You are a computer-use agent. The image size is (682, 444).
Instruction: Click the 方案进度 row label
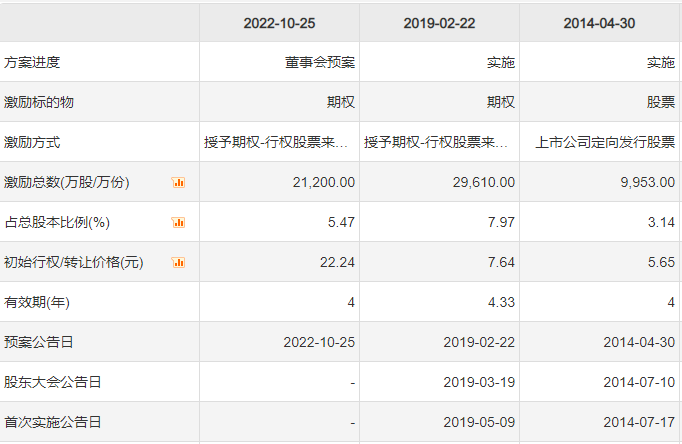[x=32, y=62]
